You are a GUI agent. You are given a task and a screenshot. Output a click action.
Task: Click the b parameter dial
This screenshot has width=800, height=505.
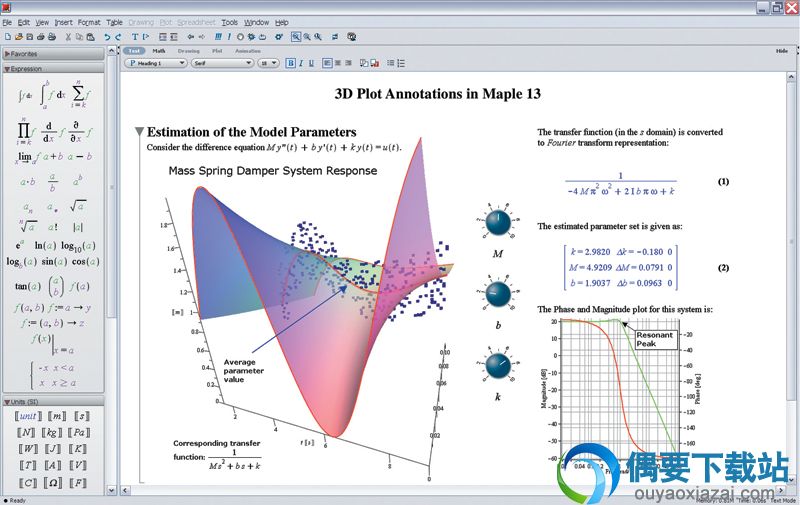click(x=498, y=294)
